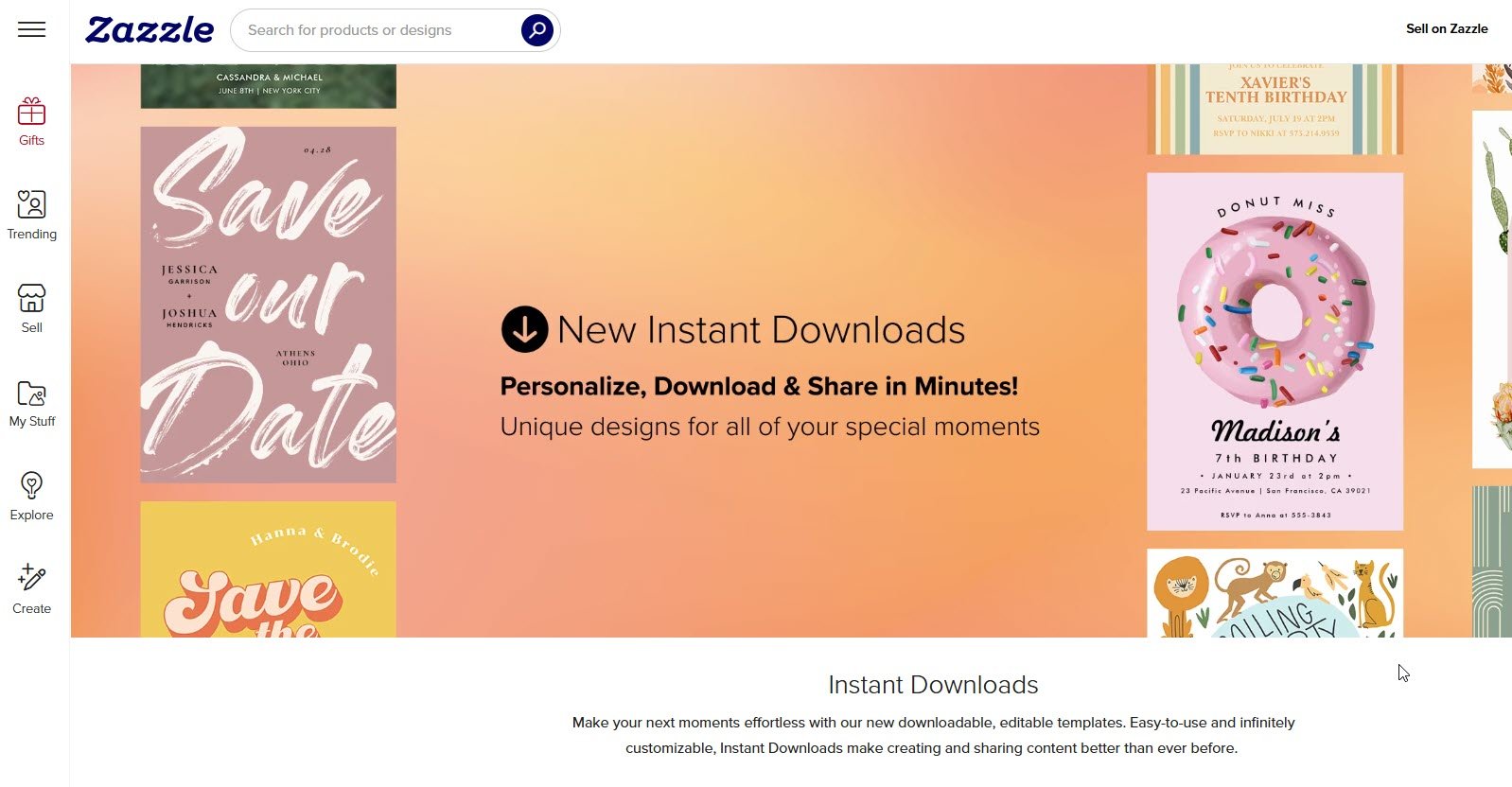Open the hamburger navigation menu

click(31, 29)
